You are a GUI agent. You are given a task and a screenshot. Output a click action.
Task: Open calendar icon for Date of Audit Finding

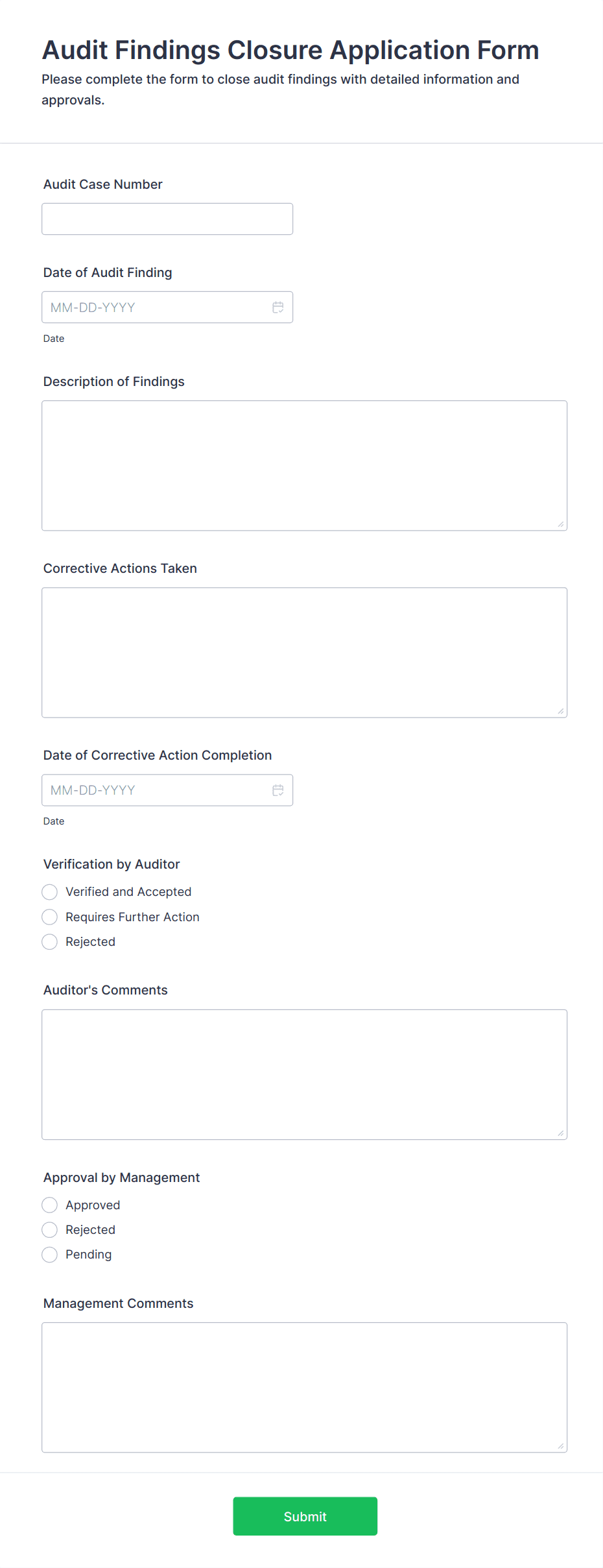pyautogui.click(x=278, y=308)
